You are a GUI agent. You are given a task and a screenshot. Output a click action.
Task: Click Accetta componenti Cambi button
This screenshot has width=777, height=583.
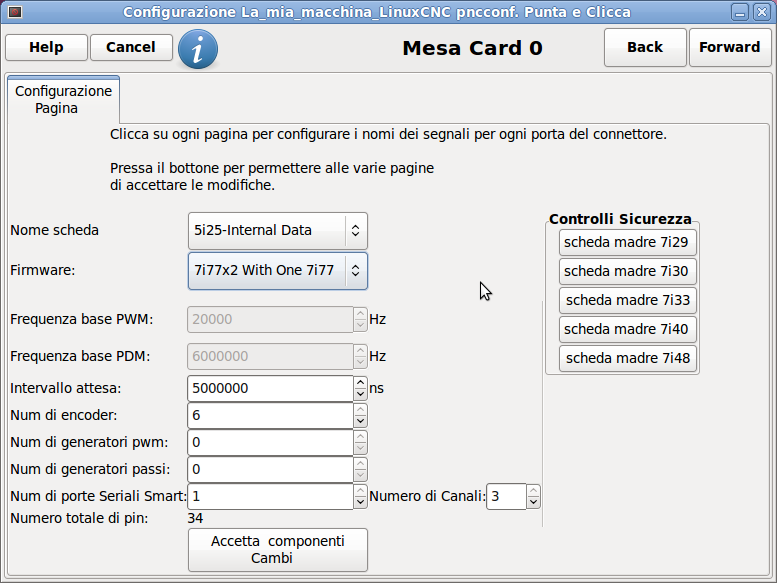coord(278,550)
